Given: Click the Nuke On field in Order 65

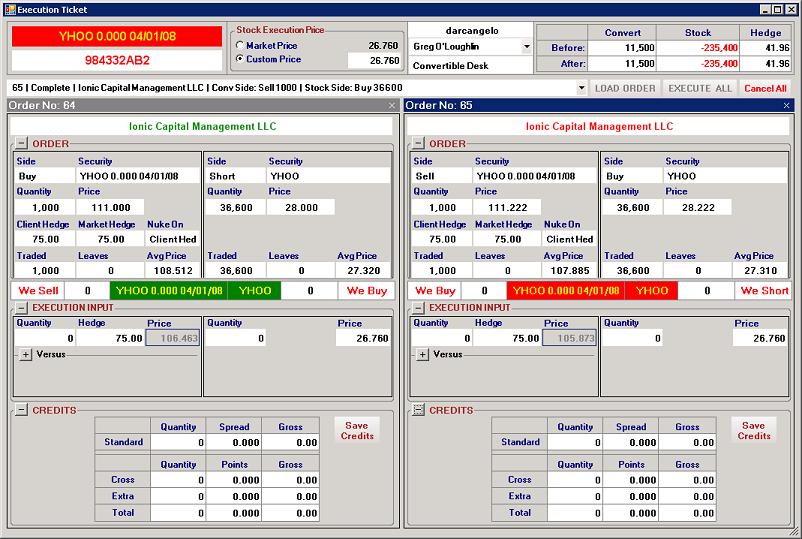Looking at the screenshot, I should point(569,239).
